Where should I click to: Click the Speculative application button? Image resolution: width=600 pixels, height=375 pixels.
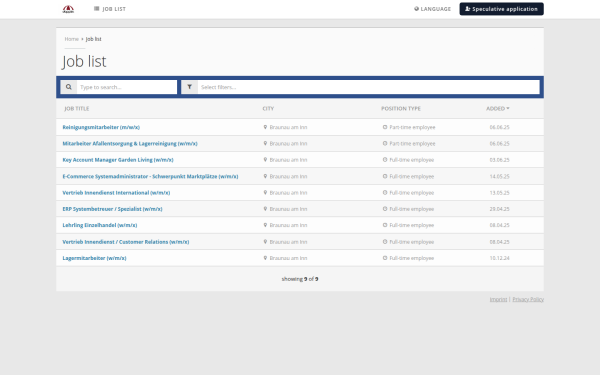501,9
